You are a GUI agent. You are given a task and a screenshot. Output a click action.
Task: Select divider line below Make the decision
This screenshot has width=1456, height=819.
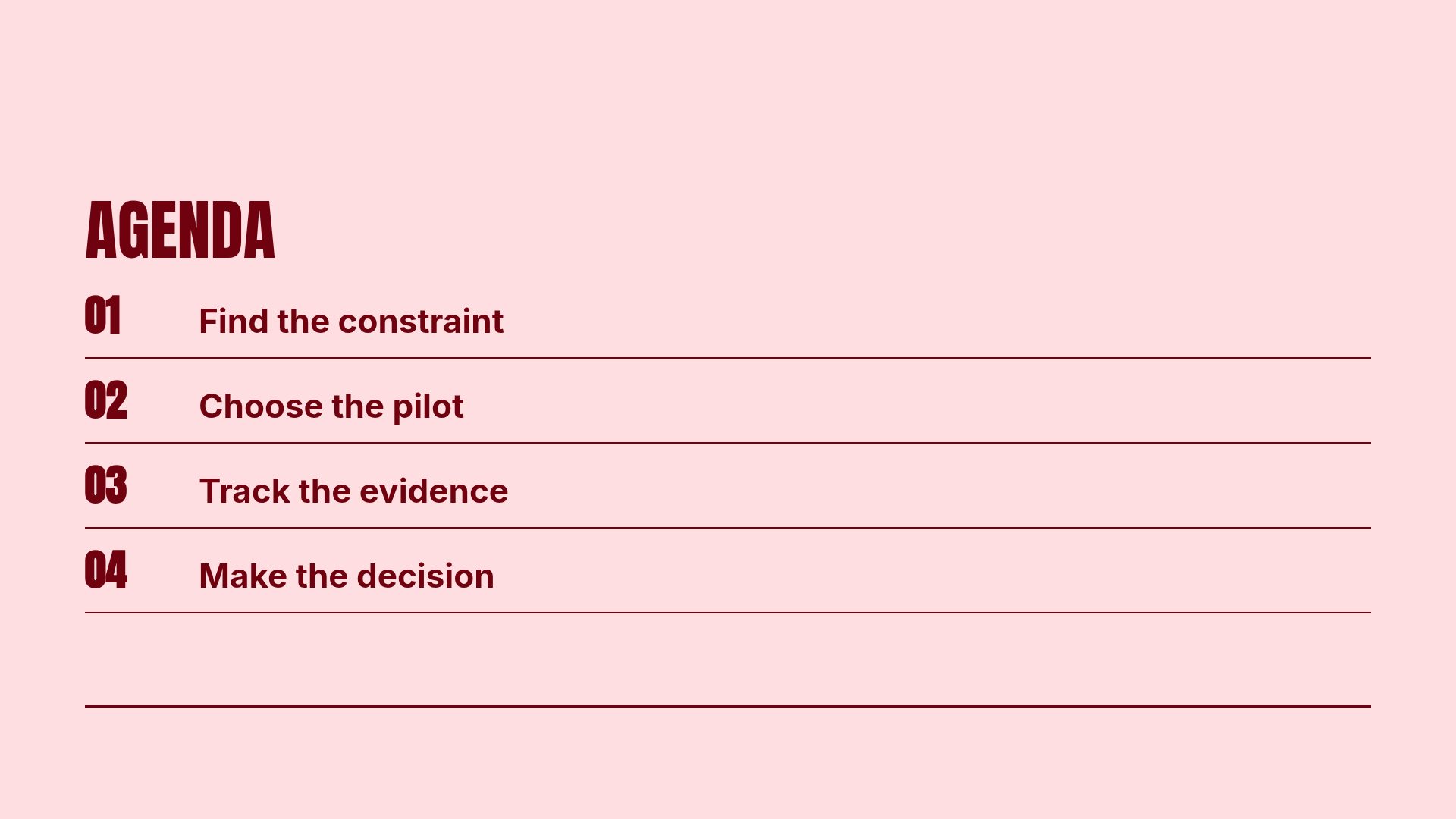[x=728, y=613]
